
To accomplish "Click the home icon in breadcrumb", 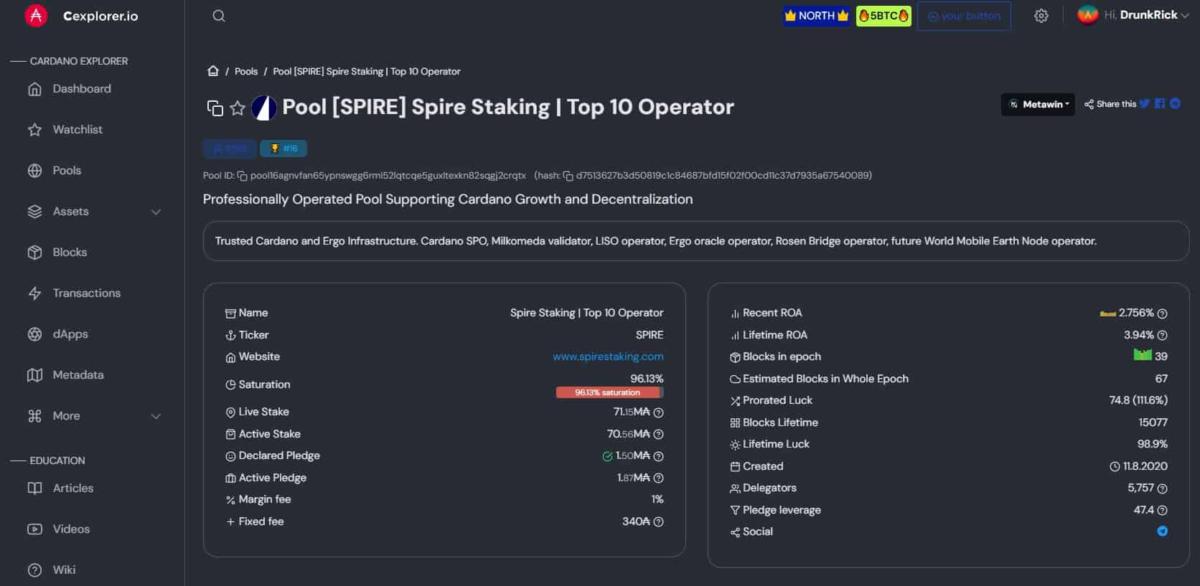I will (x=213, y=71).
